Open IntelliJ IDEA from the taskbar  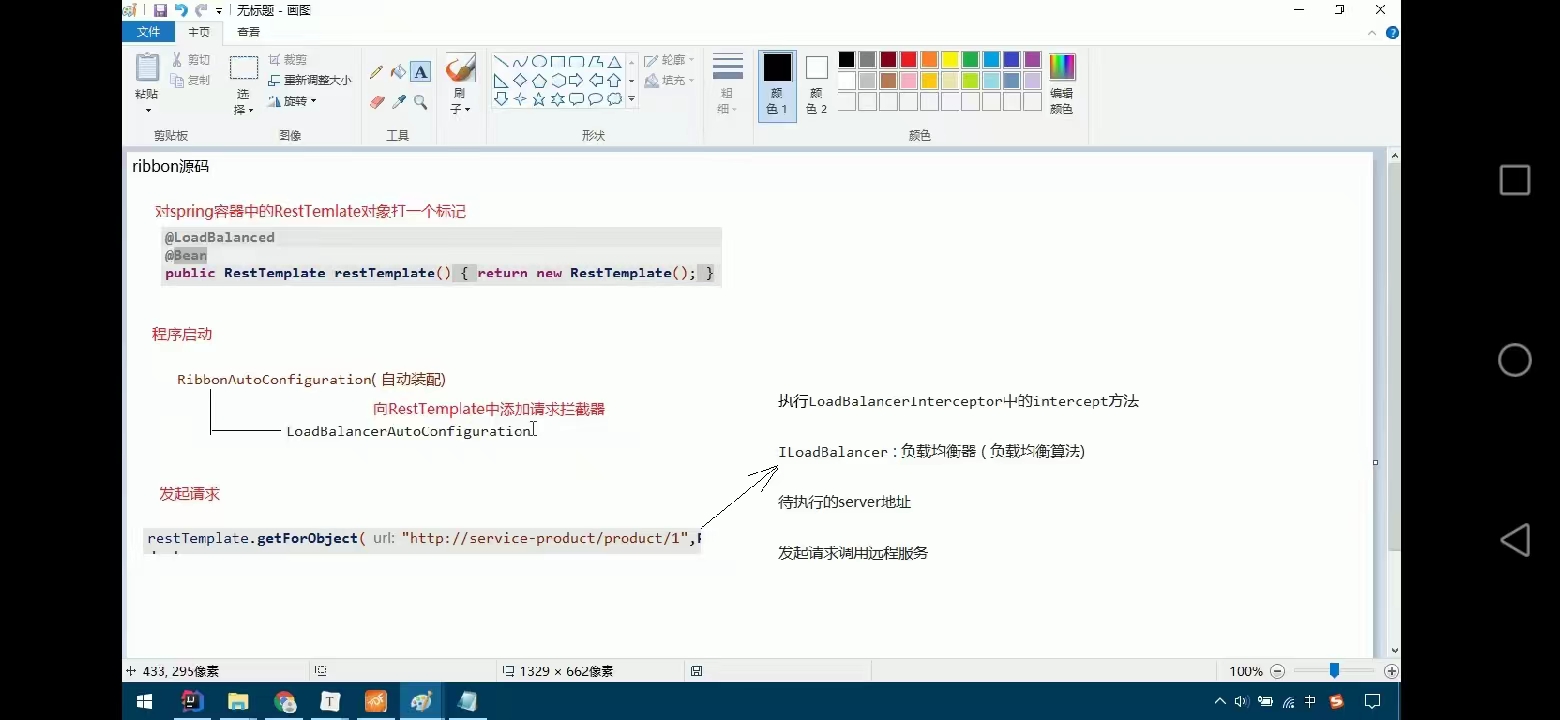point(192,702)
